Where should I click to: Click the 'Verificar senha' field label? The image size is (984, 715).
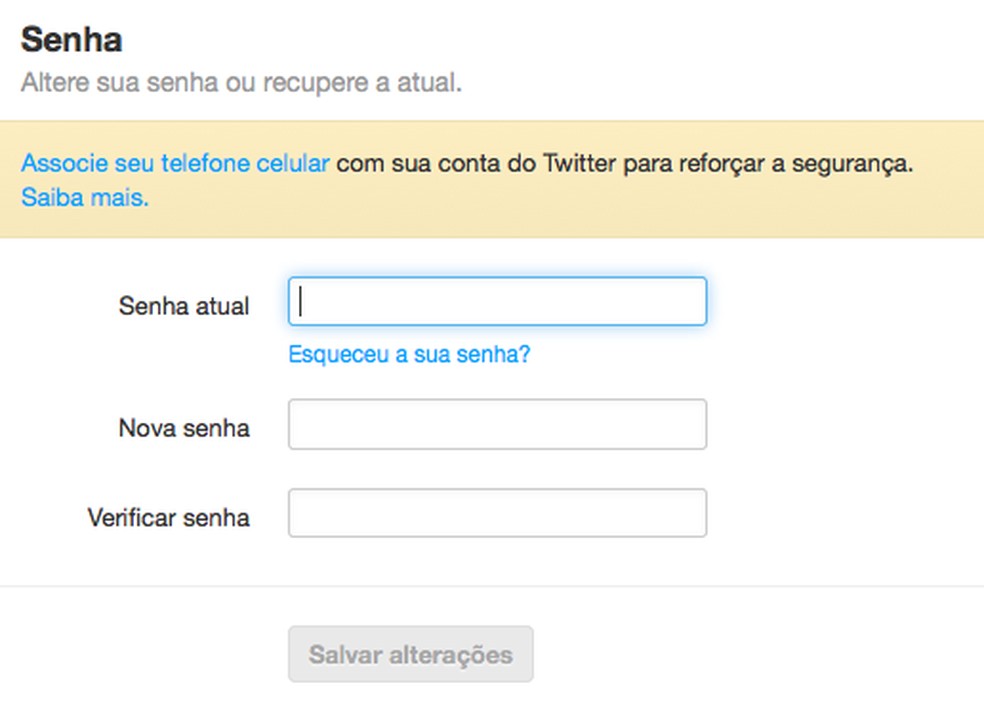(170, 517)
